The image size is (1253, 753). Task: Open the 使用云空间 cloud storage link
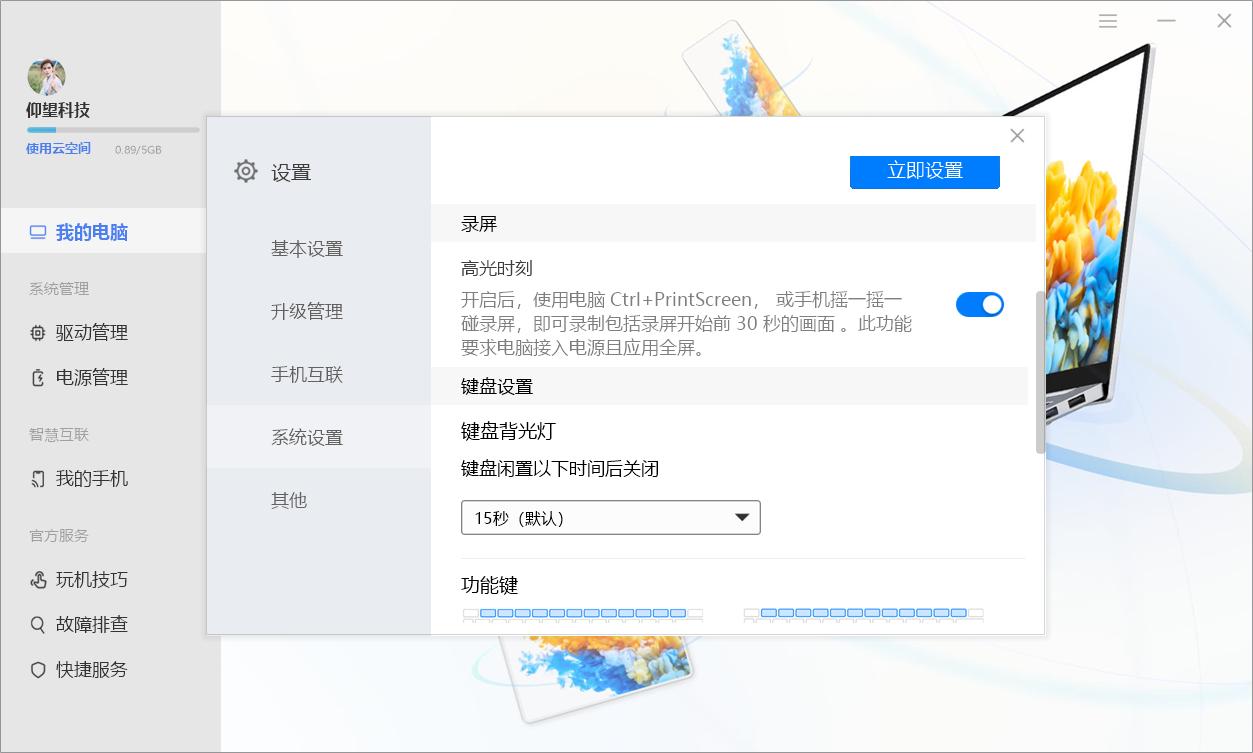57,148
